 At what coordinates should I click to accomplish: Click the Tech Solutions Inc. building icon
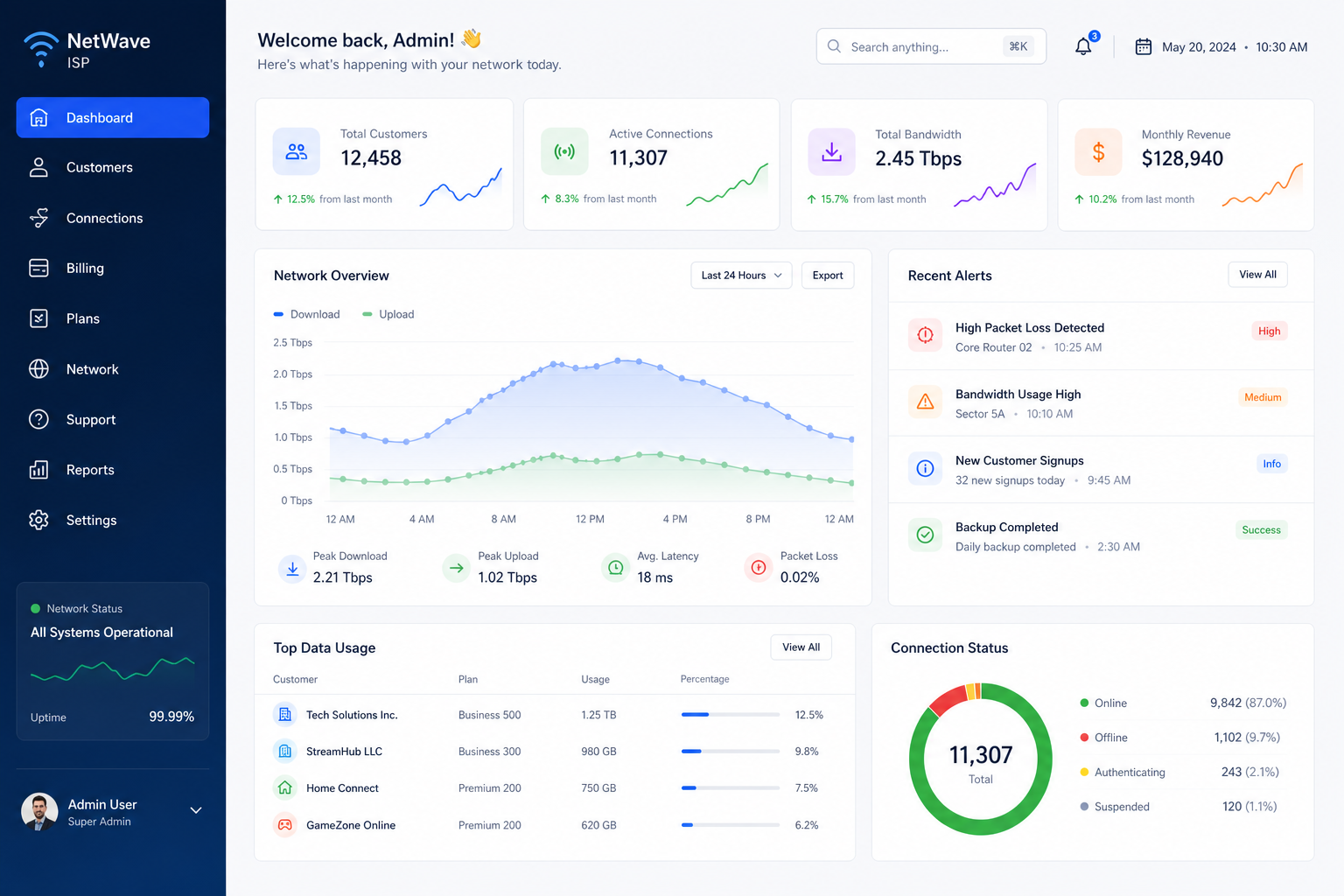click(285, 714)
